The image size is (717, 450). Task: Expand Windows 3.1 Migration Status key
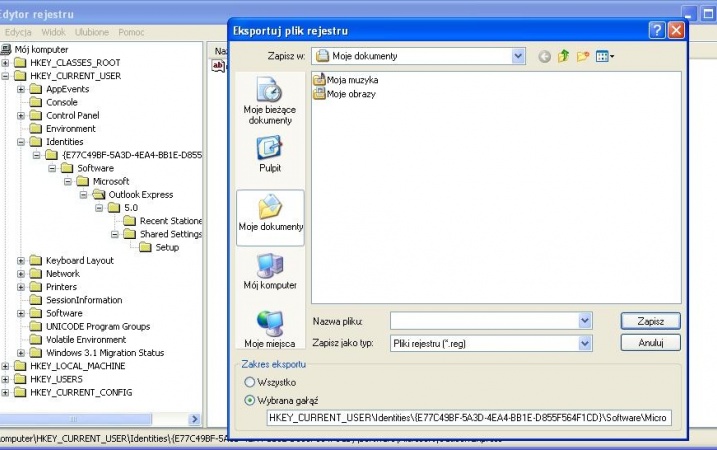21,353
